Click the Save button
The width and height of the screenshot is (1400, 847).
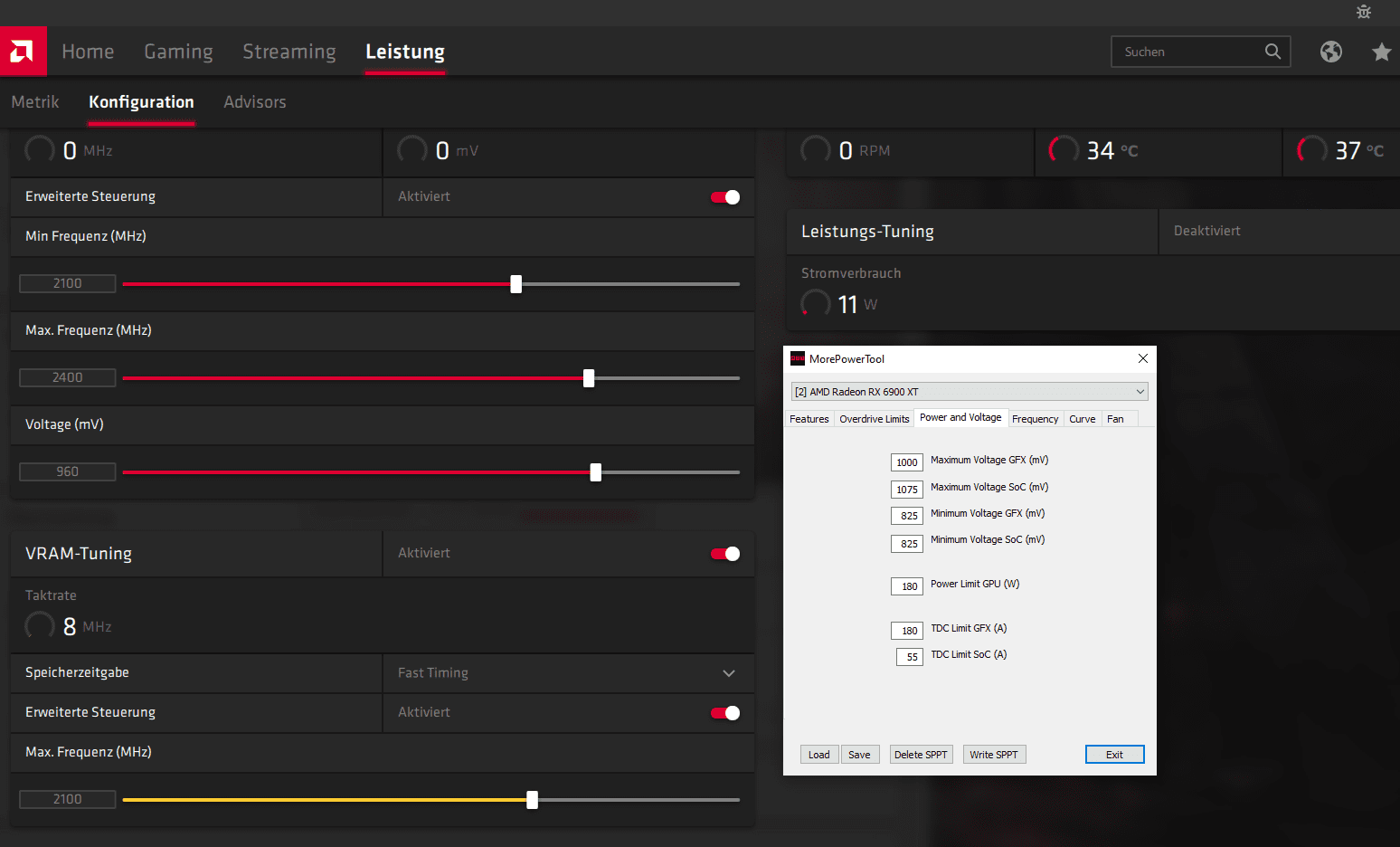tap(859, 755)
